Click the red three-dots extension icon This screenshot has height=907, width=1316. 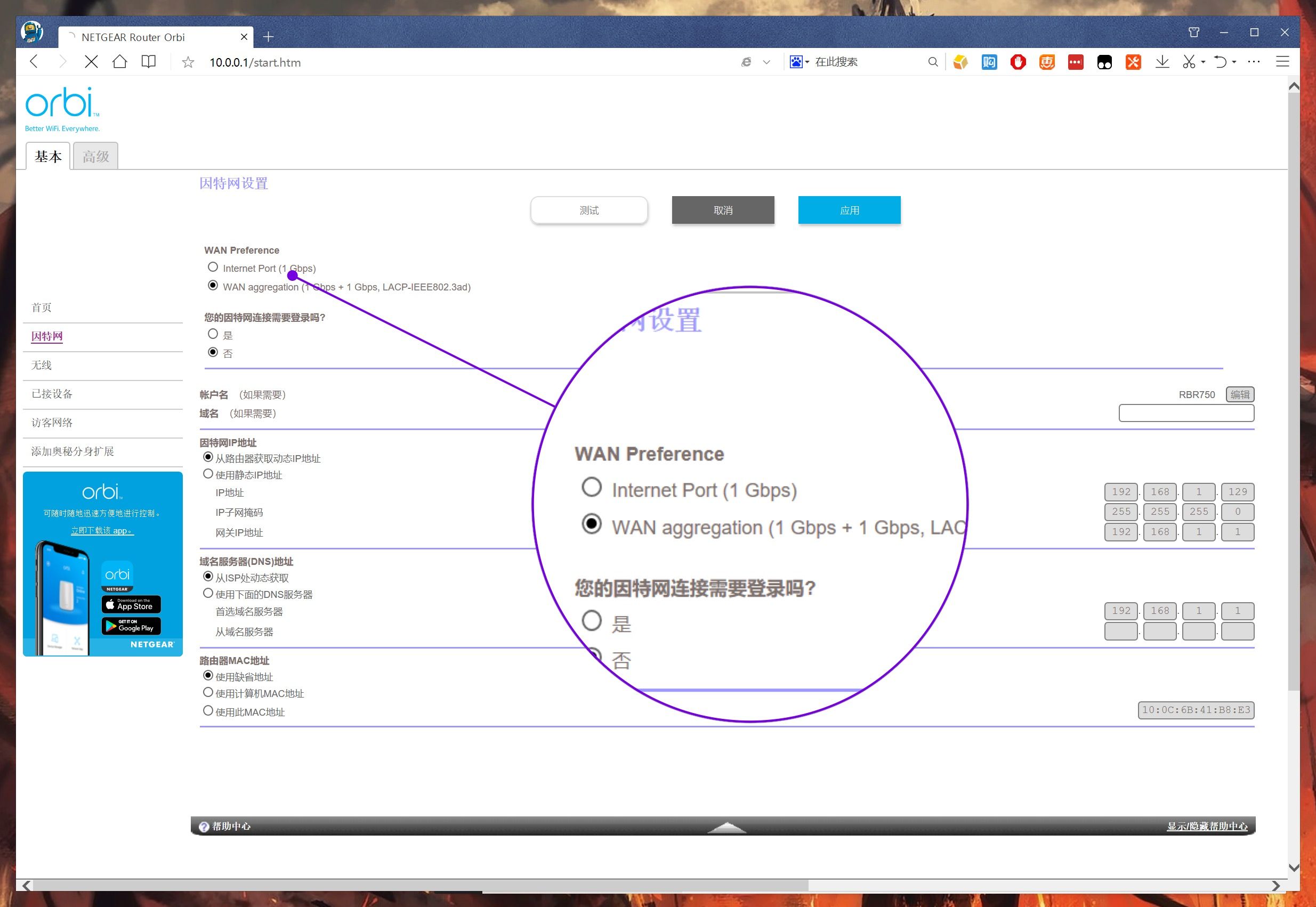tap(1076, 62)
